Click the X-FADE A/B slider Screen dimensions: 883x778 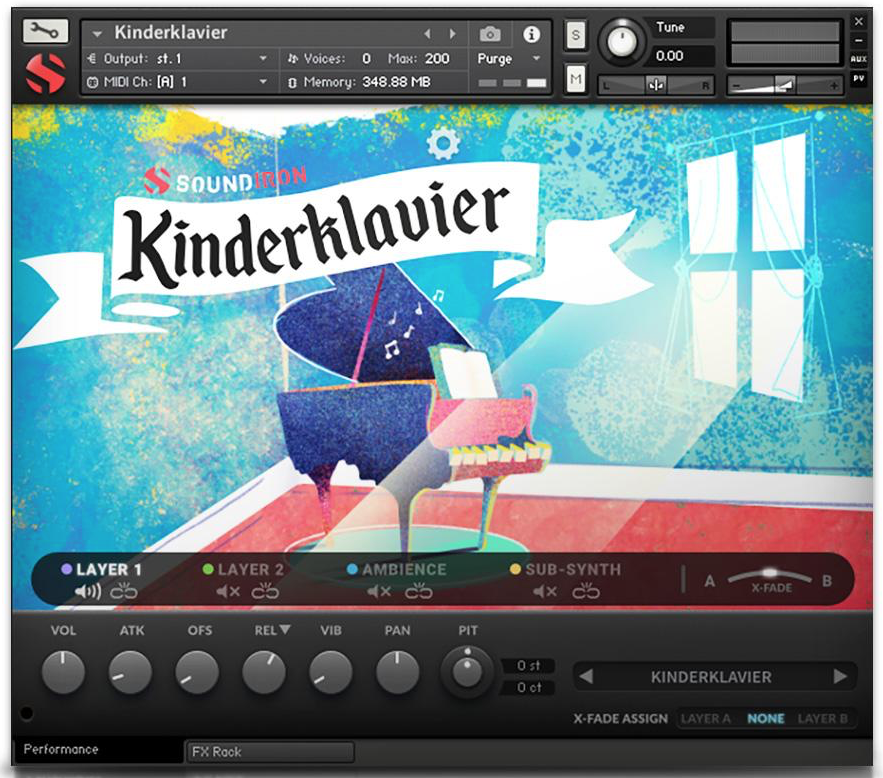point(769,574)
